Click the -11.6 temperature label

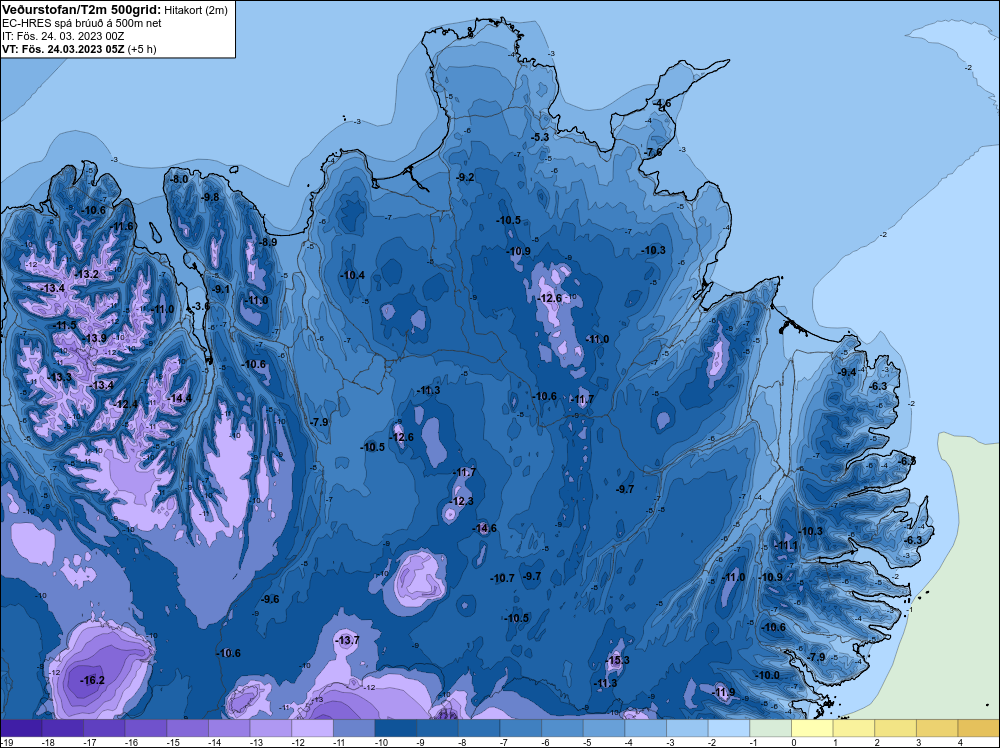coord(122,226)
